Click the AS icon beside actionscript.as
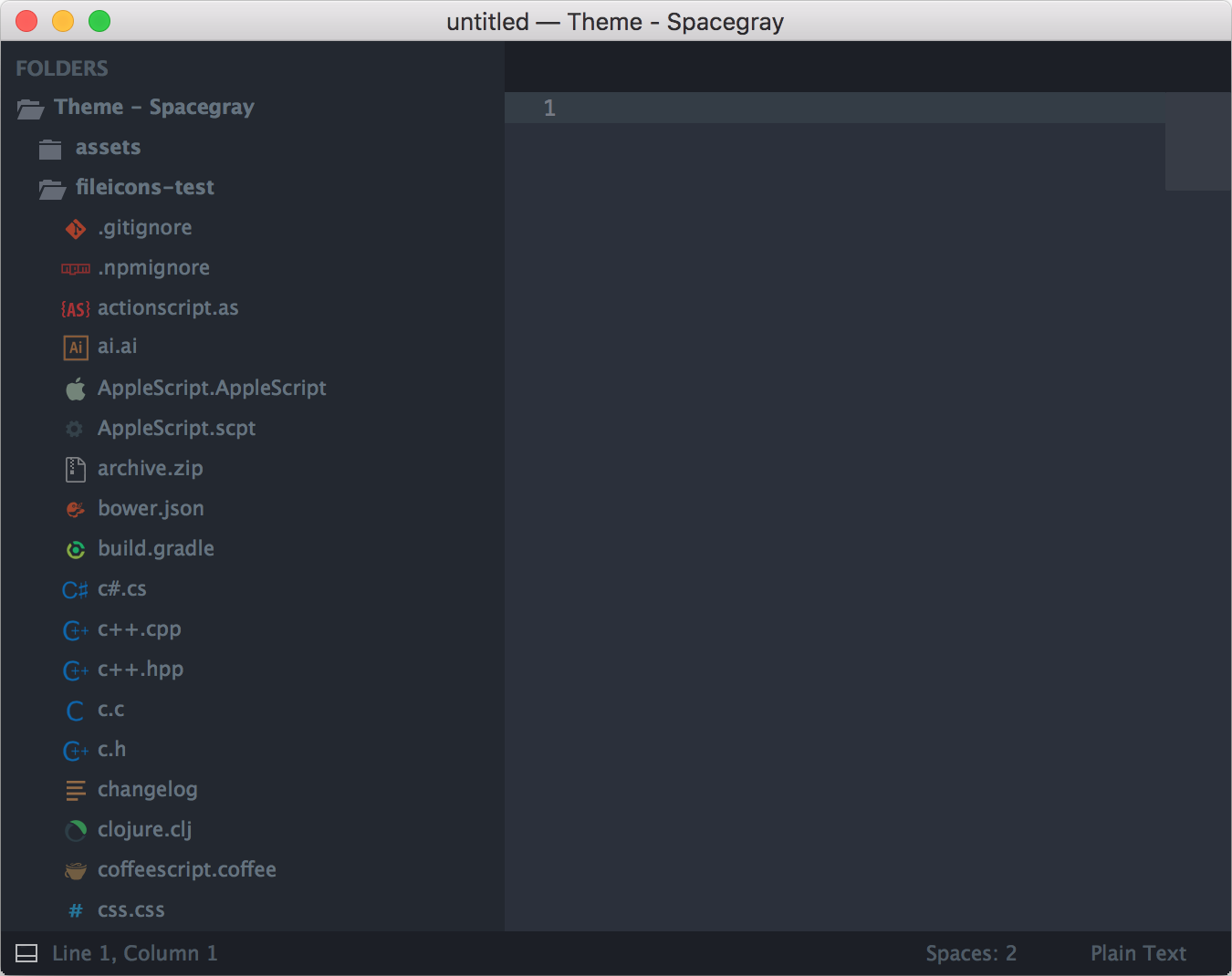The width and height of the screenshot is (1232, 976). point(76,309)
